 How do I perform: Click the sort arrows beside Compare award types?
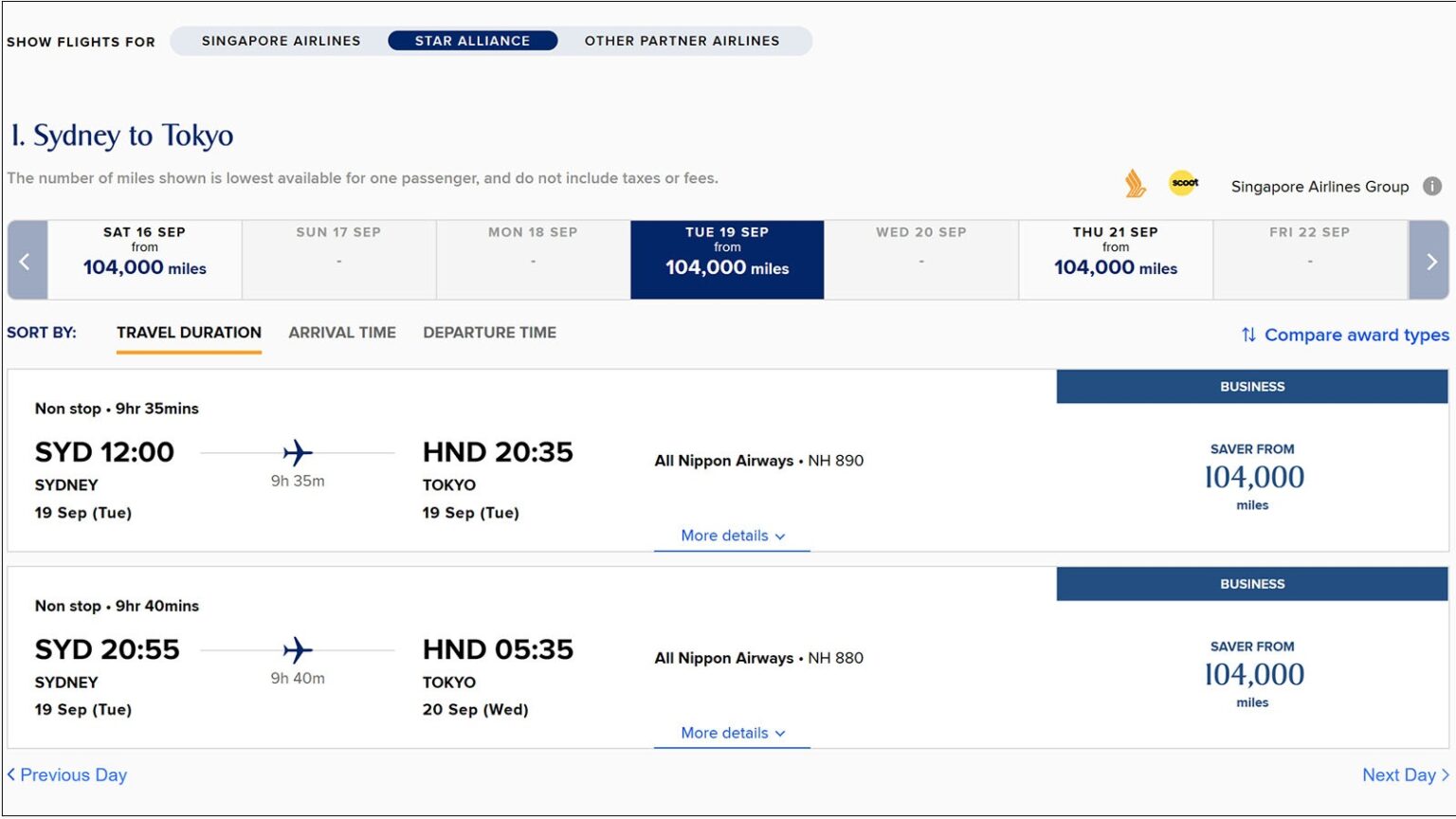click(x=1248, y=335)
